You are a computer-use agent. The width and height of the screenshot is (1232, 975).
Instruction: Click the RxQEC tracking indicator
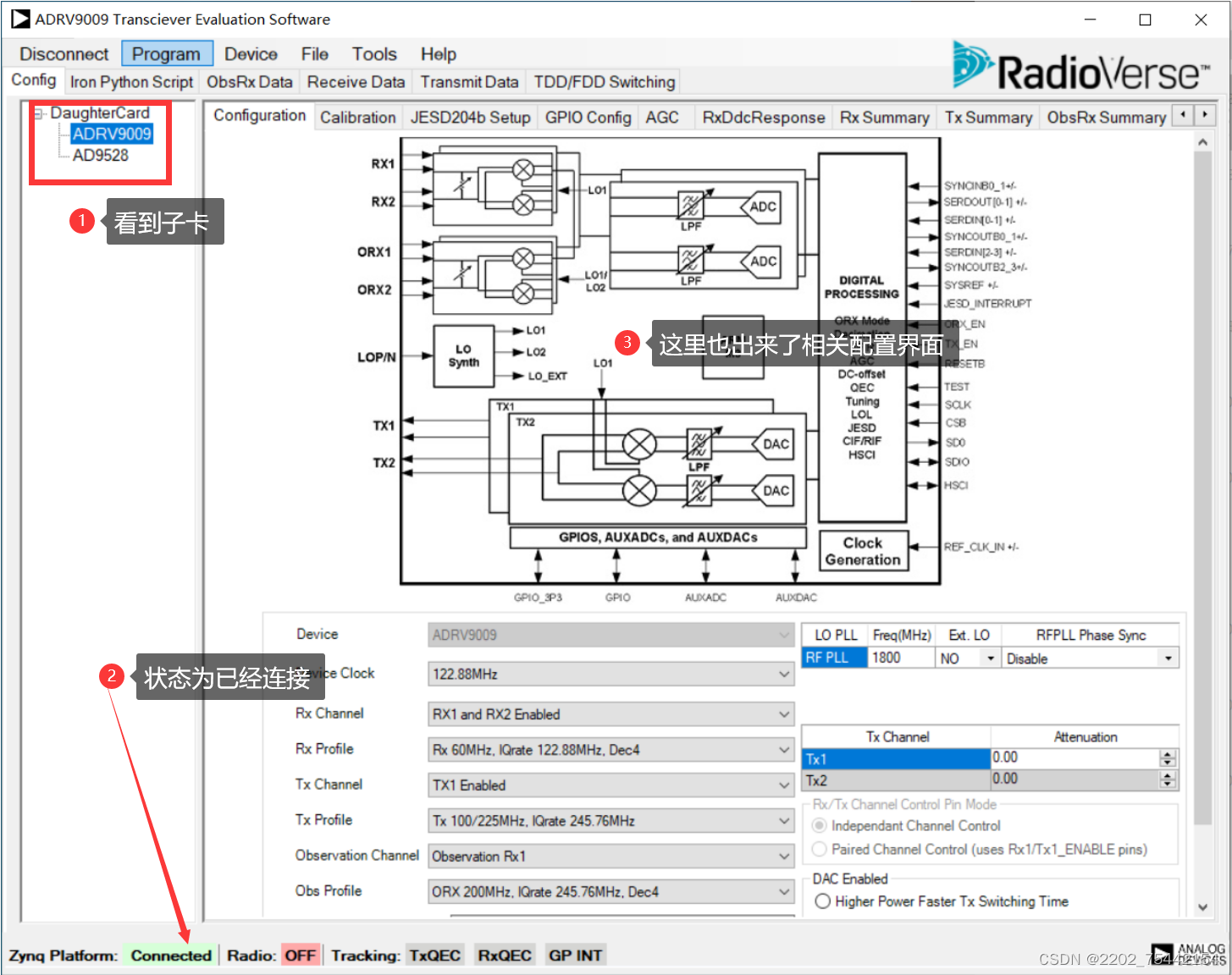point(504,955)
